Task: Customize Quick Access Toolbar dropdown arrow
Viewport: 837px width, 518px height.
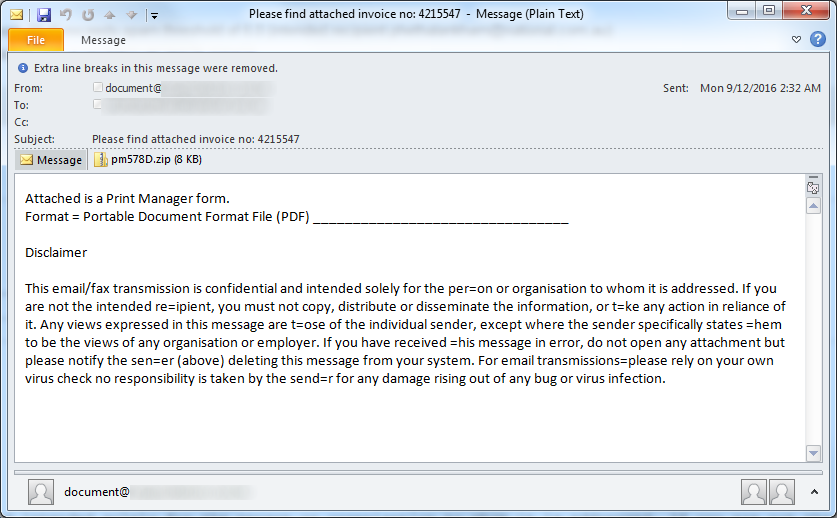Action: tap(153, 16)
